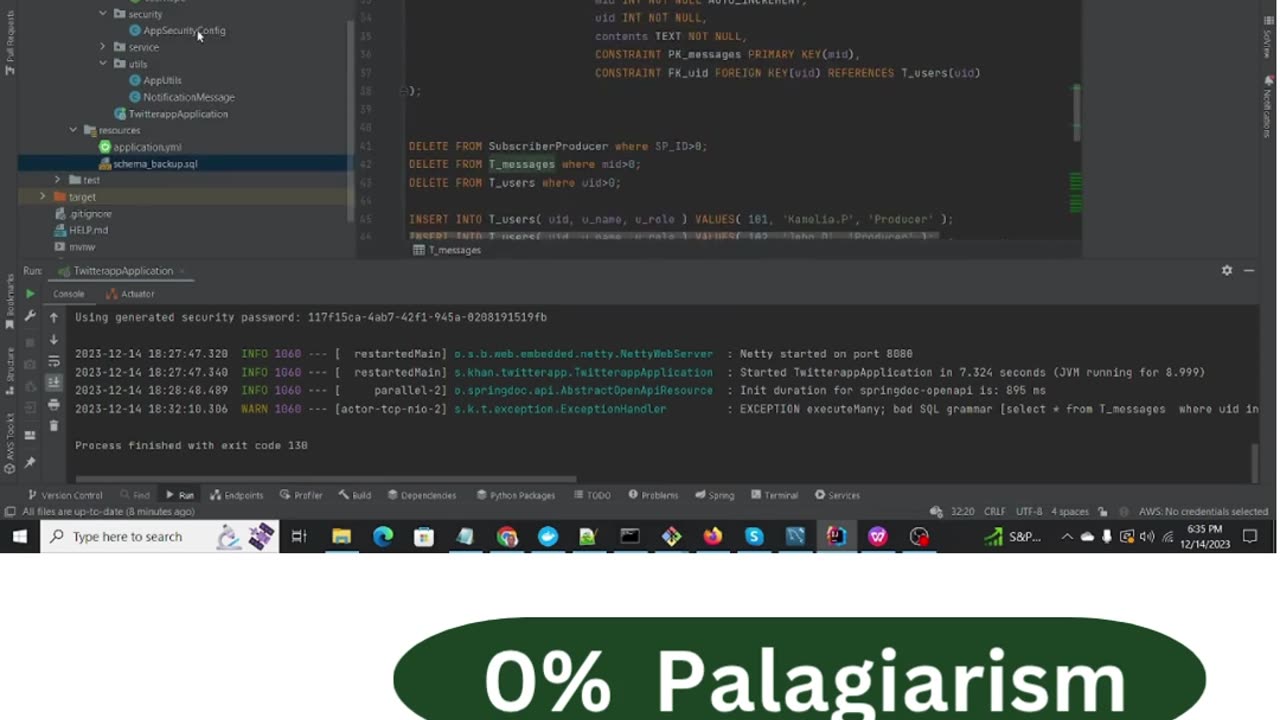1280x720 pixels.
Task: Collapse the utils folder
Action: (x=103, y=64)
